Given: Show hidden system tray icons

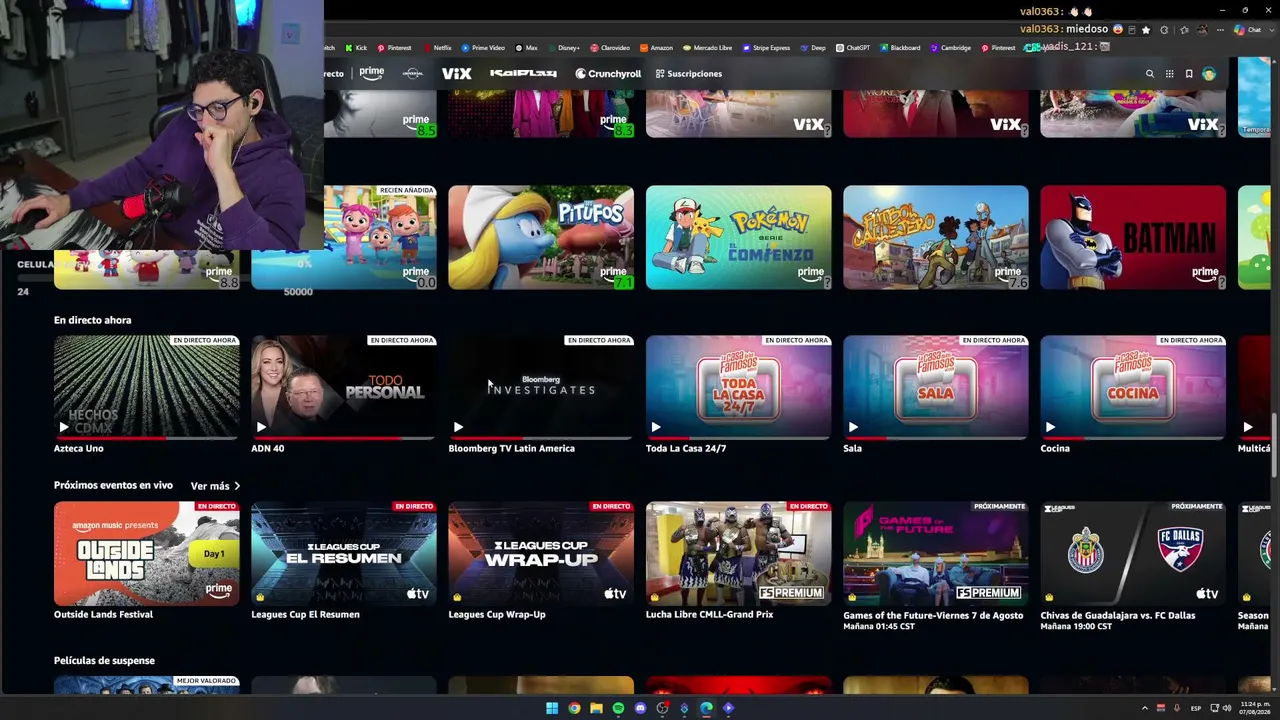Looking at the screenshot, I should [1145, 708].
